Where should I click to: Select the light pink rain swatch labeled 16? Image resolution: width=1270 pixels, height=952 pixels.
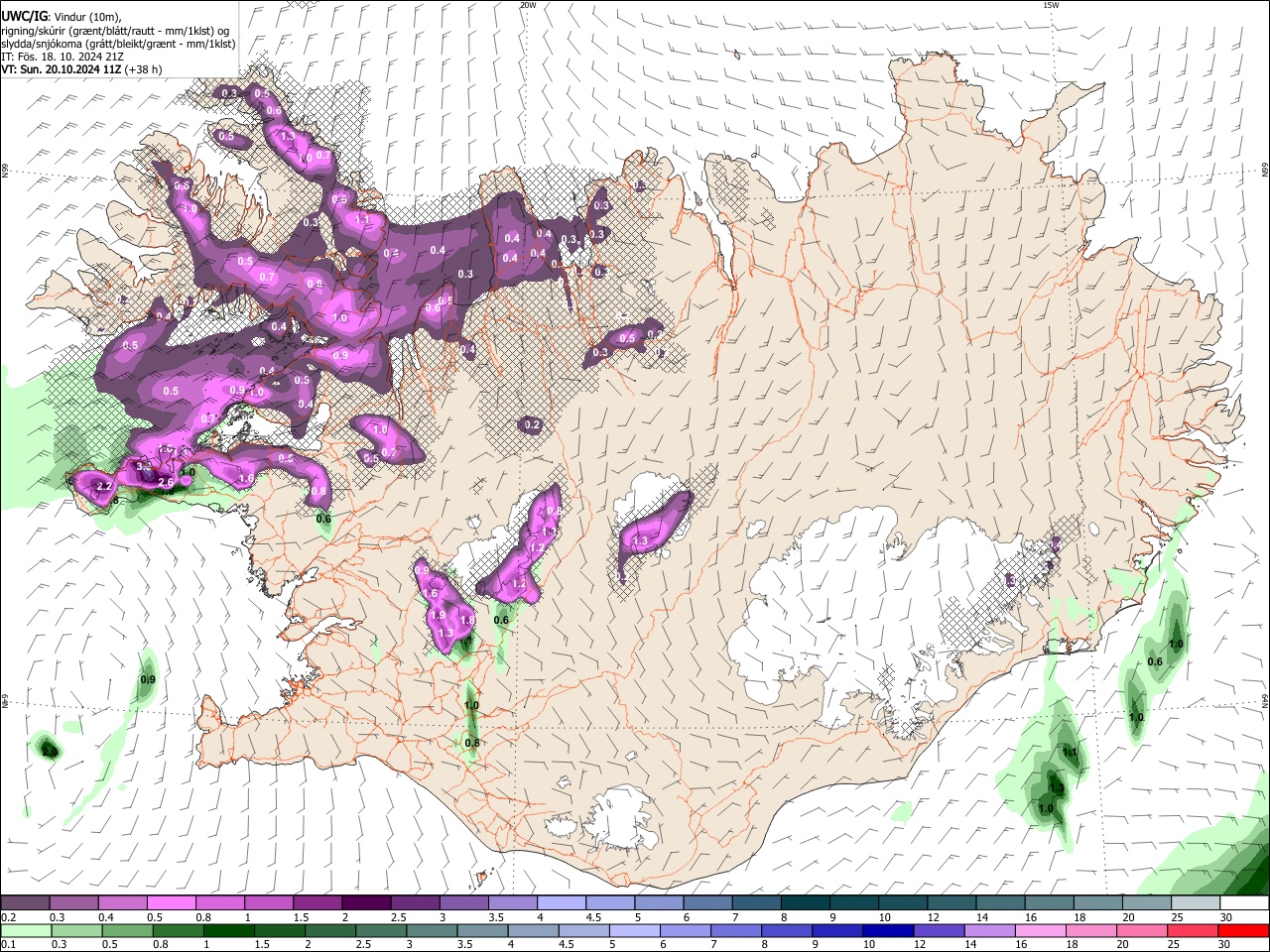coord(1041,930)
